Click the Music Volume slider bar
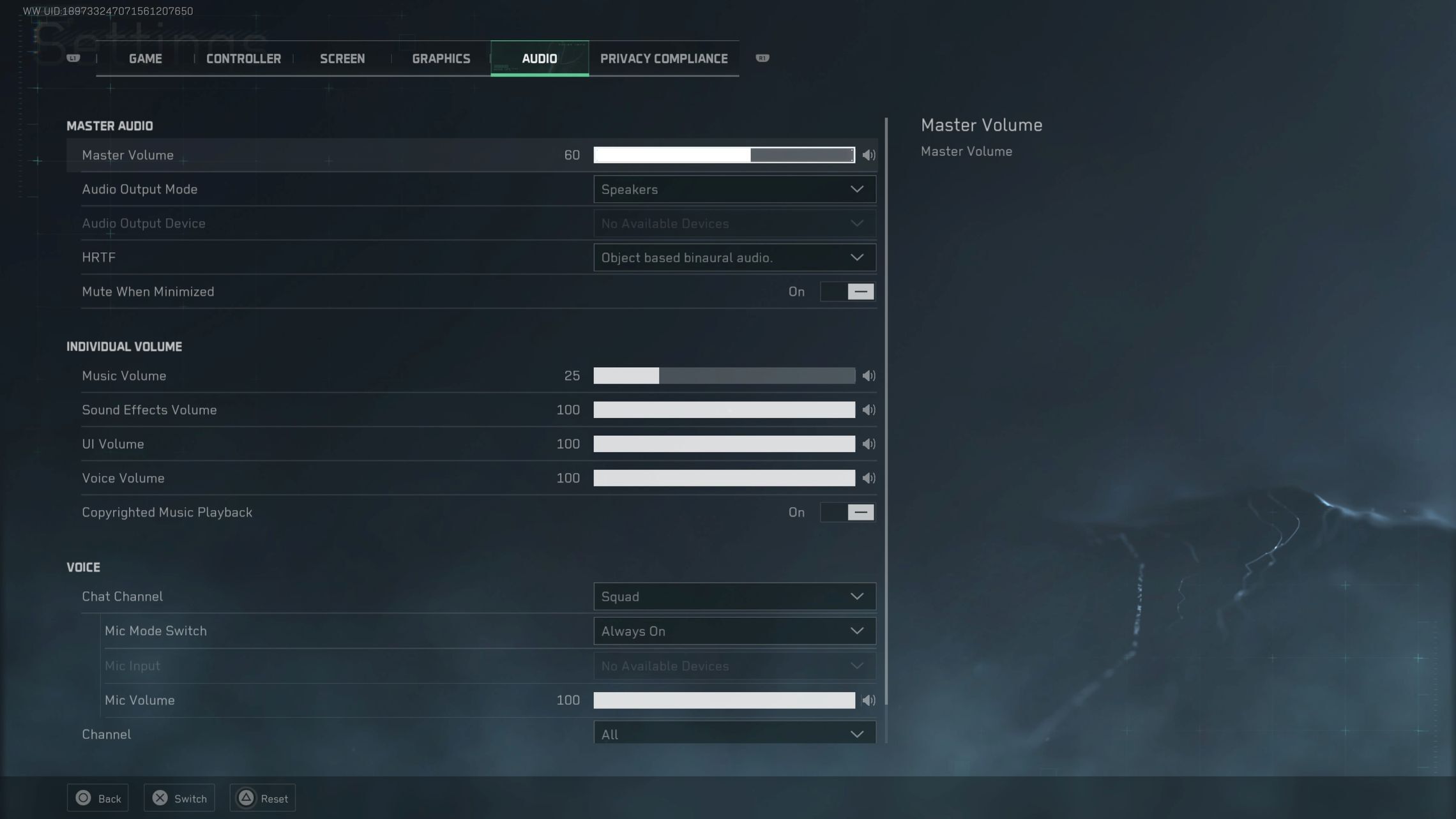The width and height of the screenshot is (1456, 819). 724,376
